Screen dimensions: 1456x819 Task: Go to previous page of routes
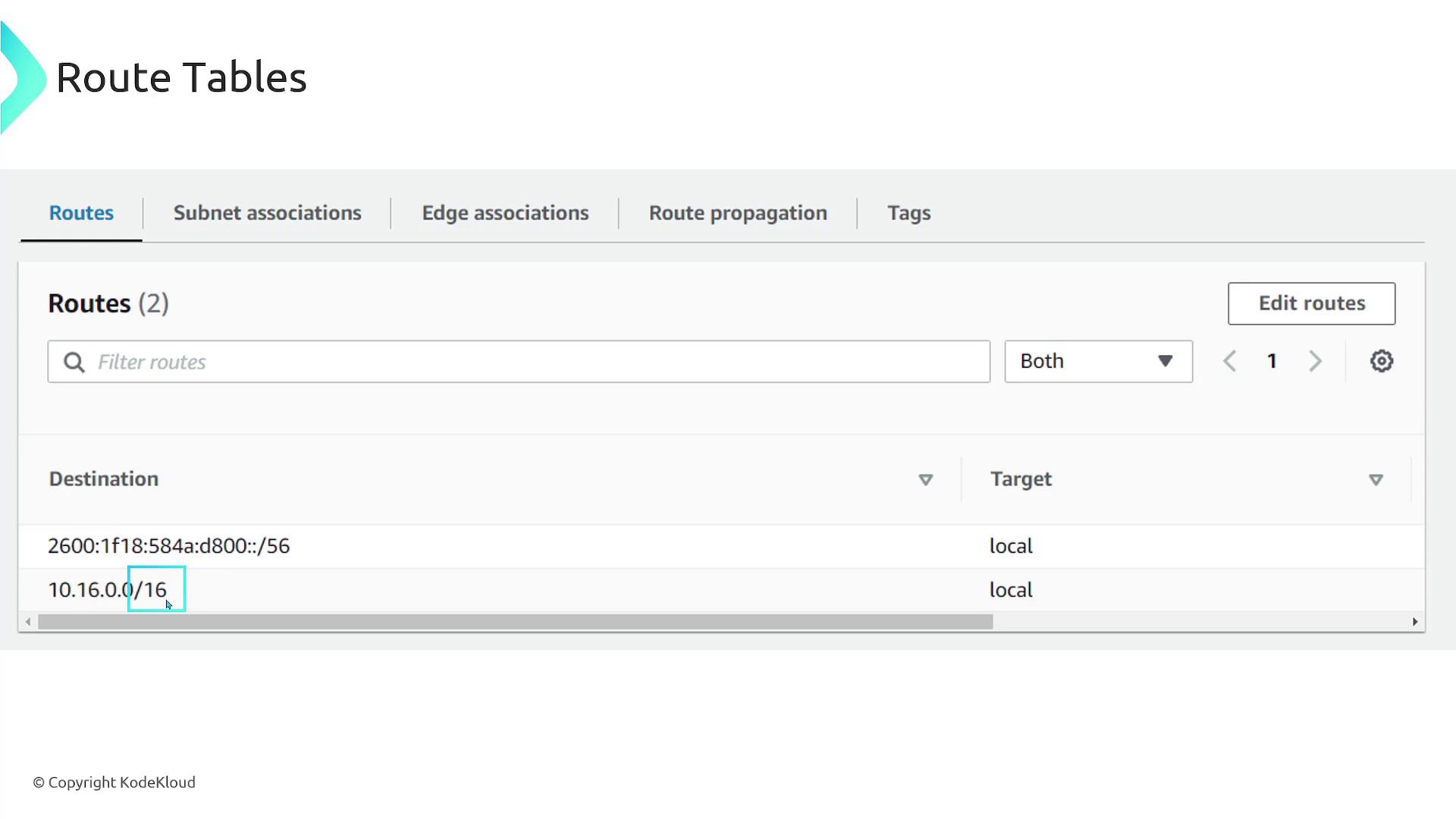coord(1229,361)
